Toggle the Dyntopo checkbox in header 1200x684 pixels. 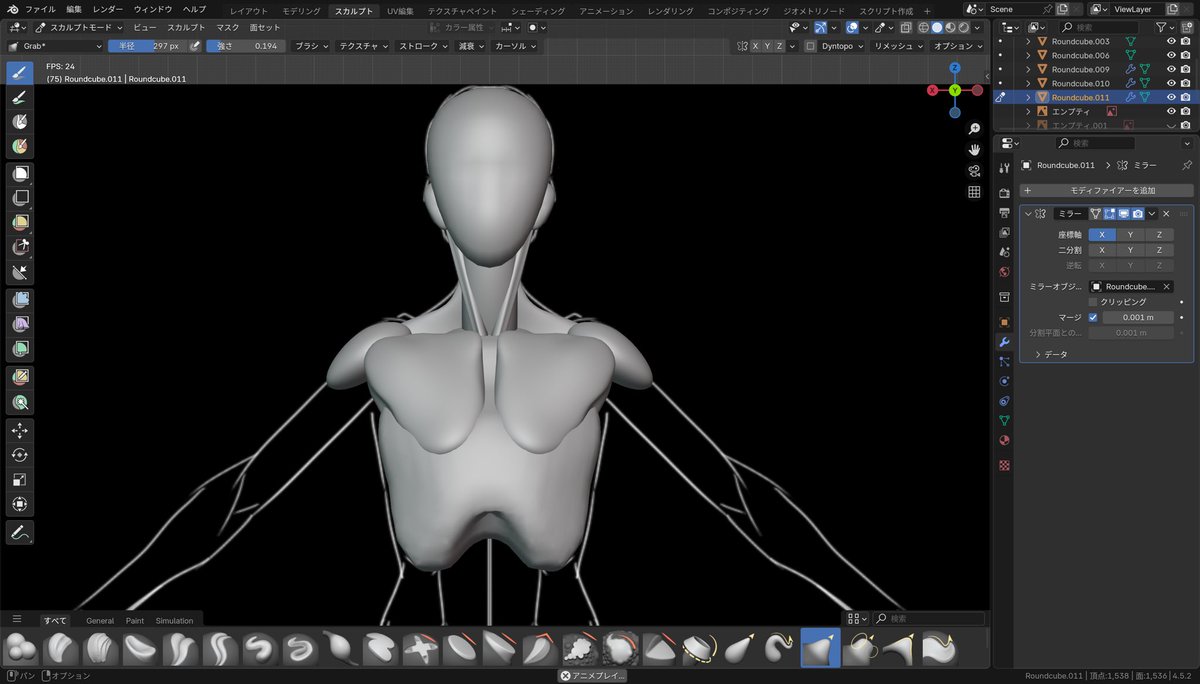point(810,46)
